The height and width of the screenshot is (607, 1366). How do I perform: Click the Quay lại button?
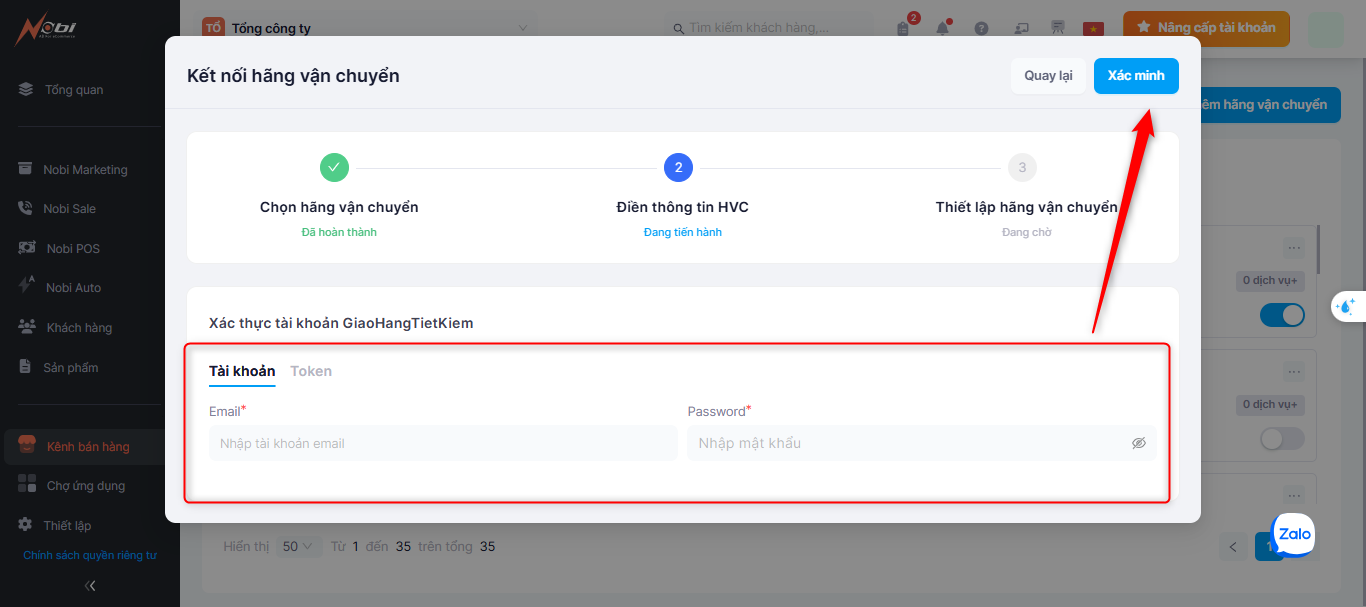(x=1048, y=76)
